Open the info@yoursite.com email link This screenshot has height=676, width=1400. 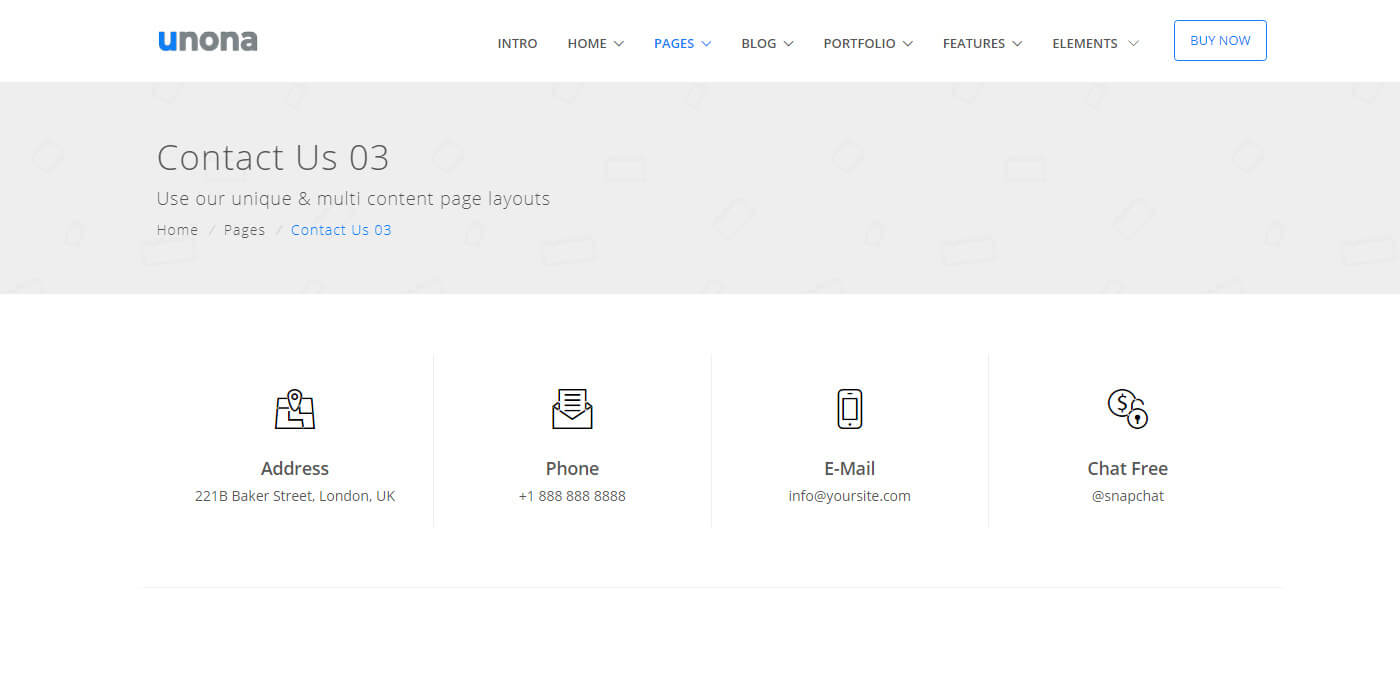coord(849,495)
